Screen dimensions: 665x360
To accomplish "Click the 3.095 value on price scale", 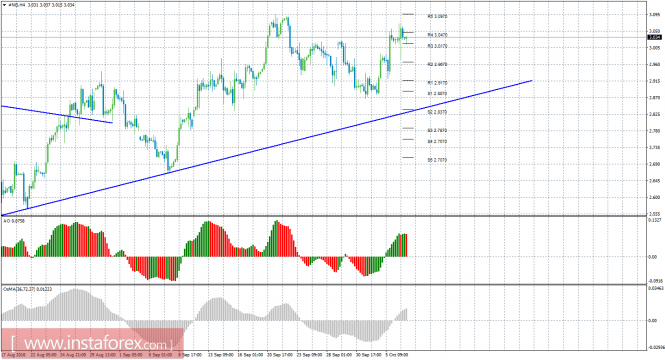I will pyautogui.click(x=654, y=14).
